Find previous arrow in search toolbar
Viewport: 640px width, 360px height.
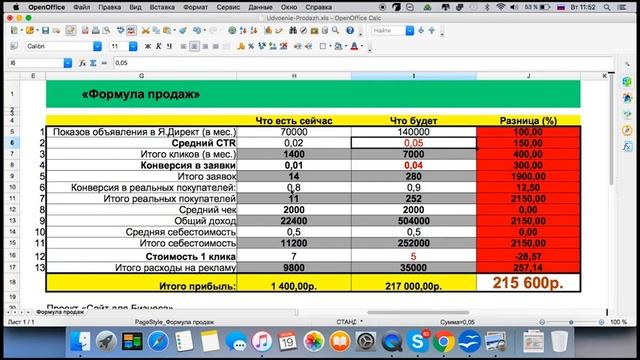(x=431, y=31)
